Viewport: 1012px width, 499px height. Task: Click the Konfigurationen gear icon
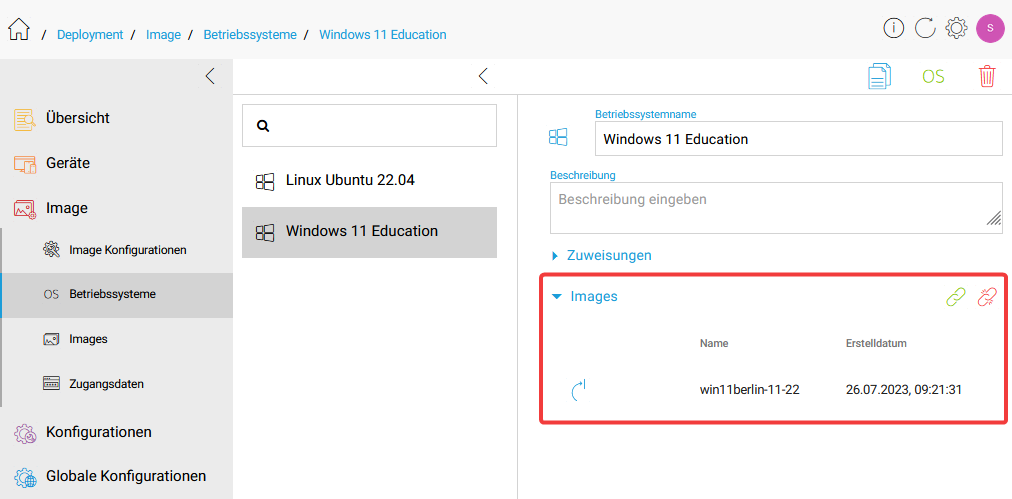(25, 432)
